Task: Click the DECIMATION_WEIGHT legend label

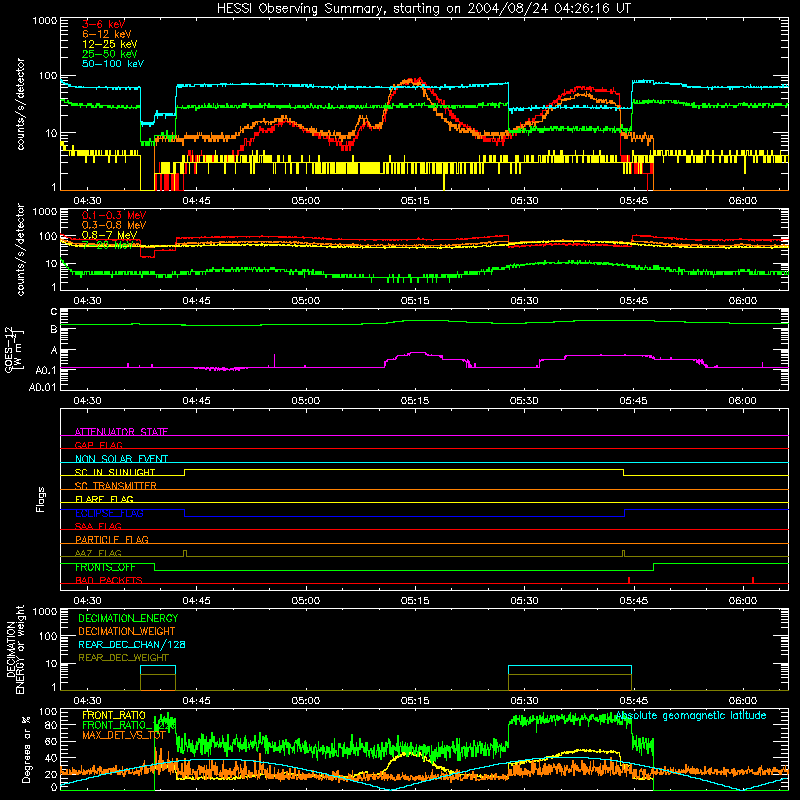Action: pyautogui.click(x=127, y=631)
